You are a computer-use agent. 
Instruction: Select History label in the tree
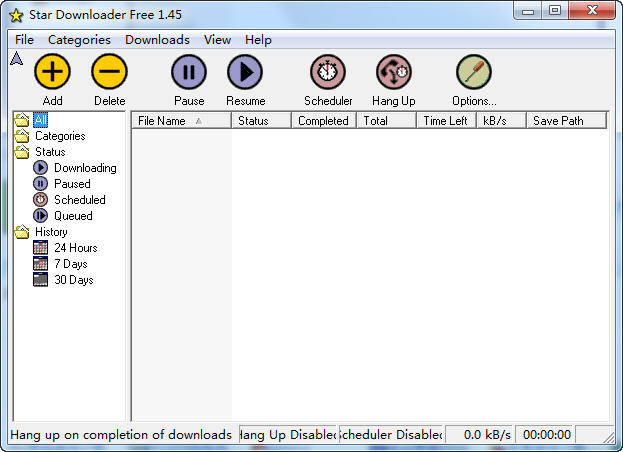point(51,232)
